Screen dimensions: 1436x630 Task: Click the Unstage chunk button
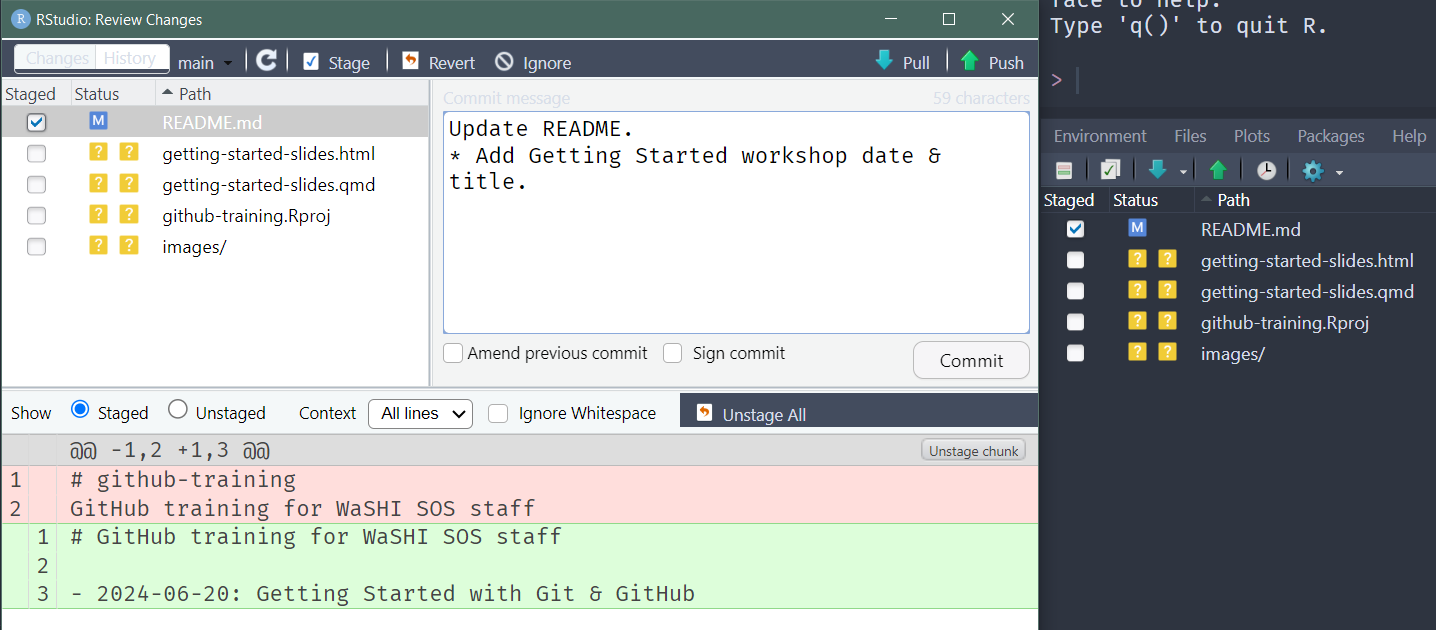(x=973, y=451)
